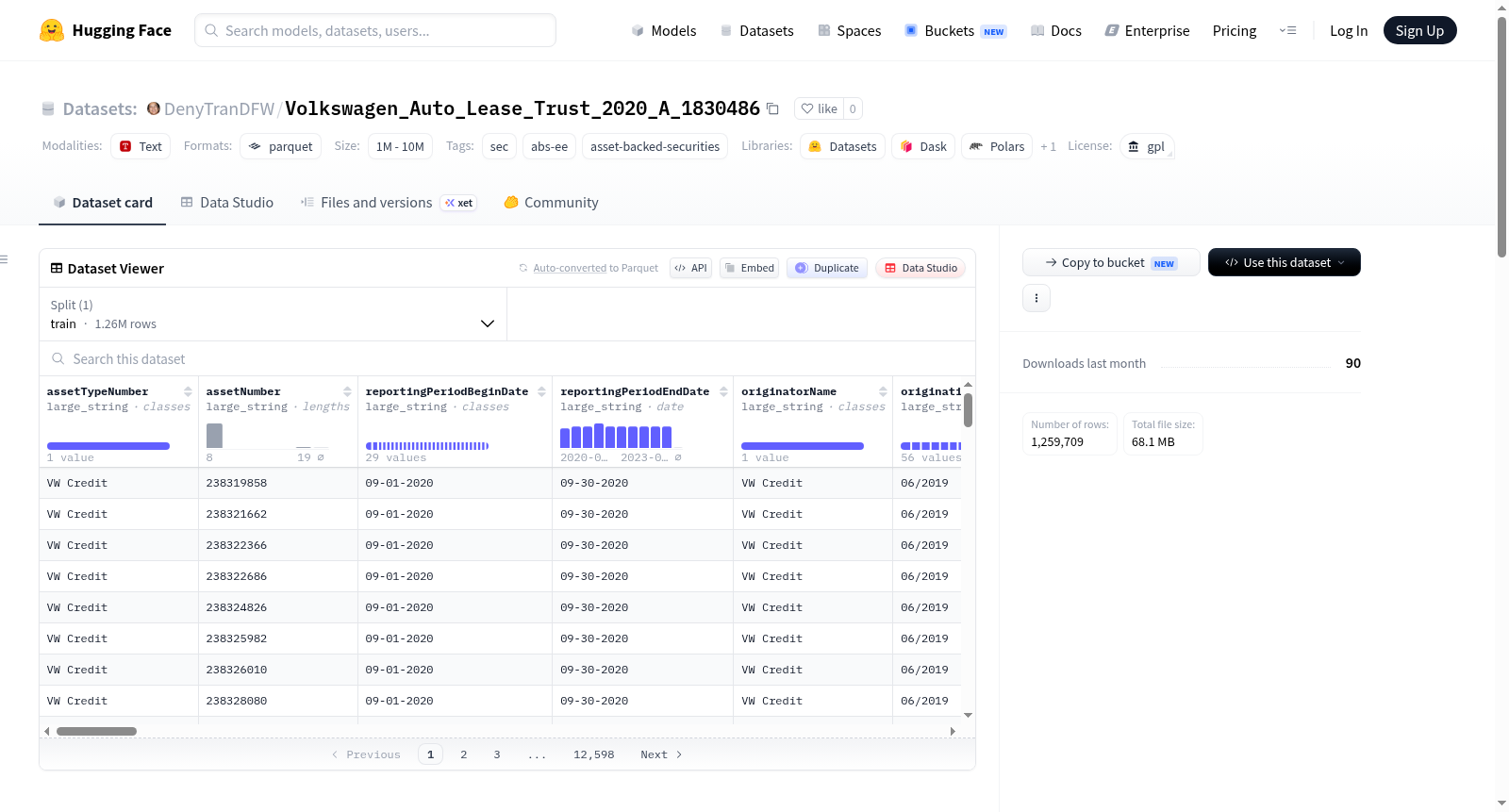Open the Pricing page
The width and height of the screenshot is (1509, 812).
(x=1235, y=30)
